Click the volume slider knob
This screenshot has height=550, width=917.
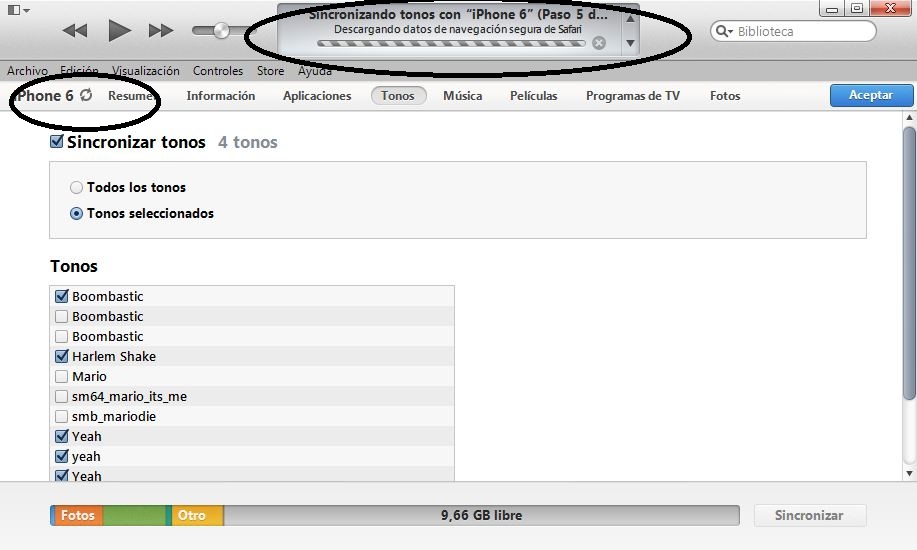pyautogui.click(x=221, y=30)
